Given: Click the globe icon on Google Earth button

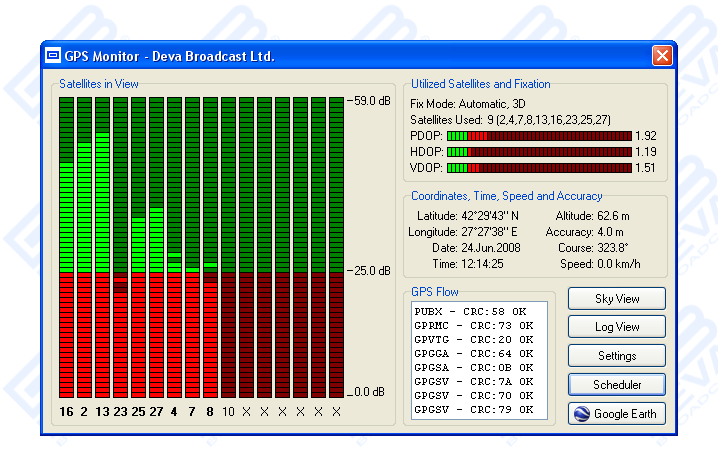Looking at the screenshot, I should click(x=580, y=414).
